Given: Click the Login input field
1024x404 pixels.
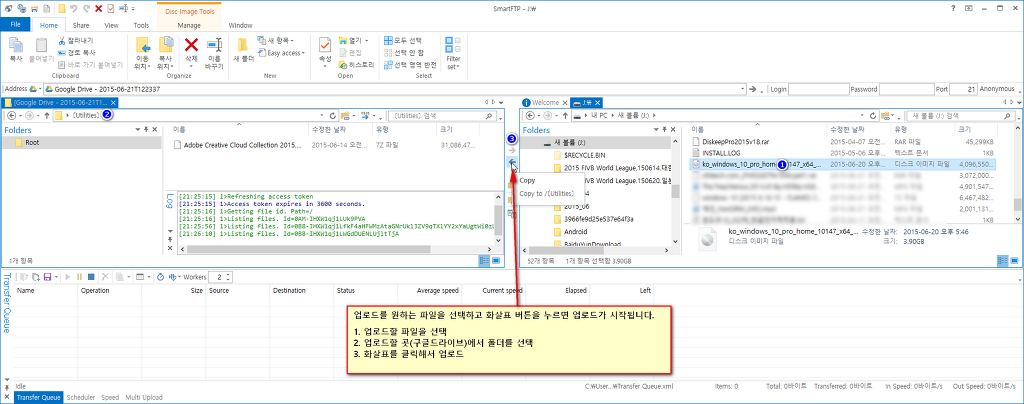Looking at the screenshot, I should (819, 89).
